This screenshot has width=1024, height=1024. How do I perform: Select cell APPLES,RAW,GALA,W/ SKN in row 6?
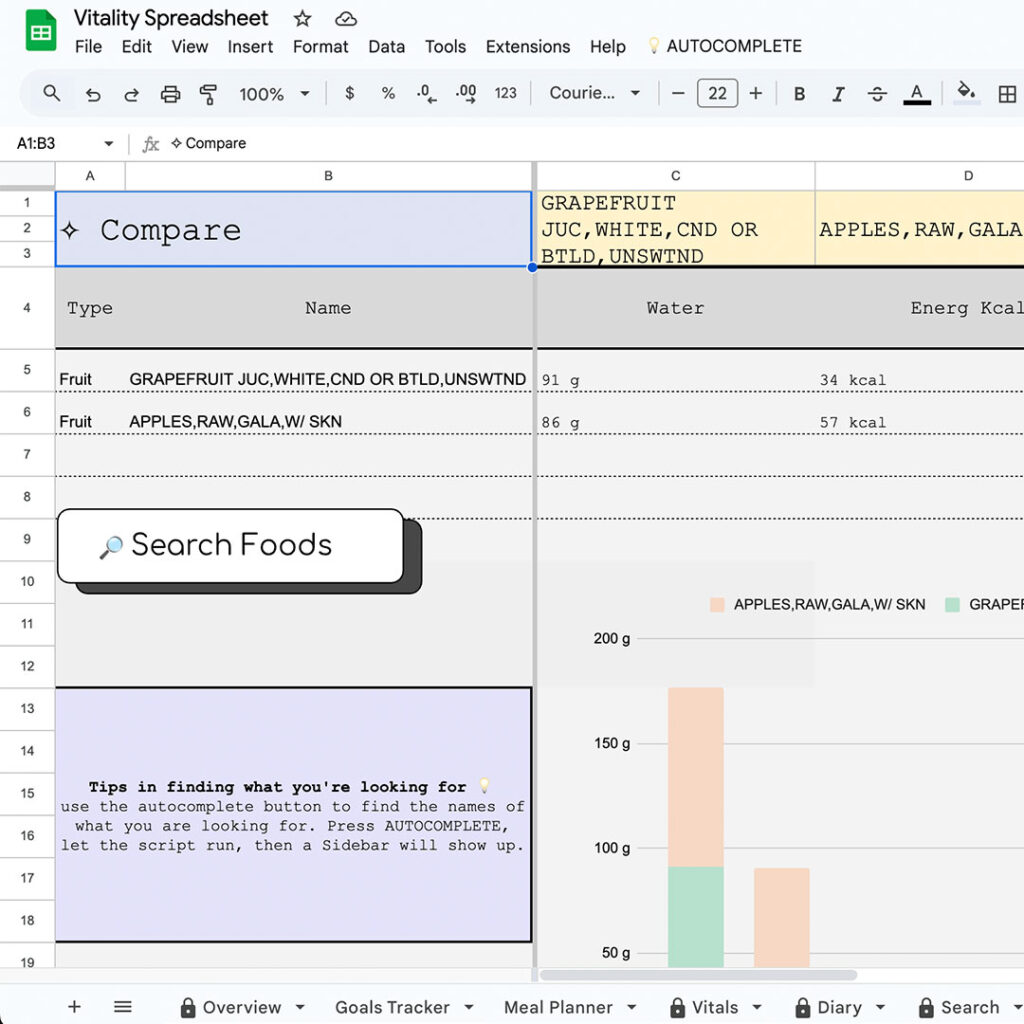pos(328,413)
